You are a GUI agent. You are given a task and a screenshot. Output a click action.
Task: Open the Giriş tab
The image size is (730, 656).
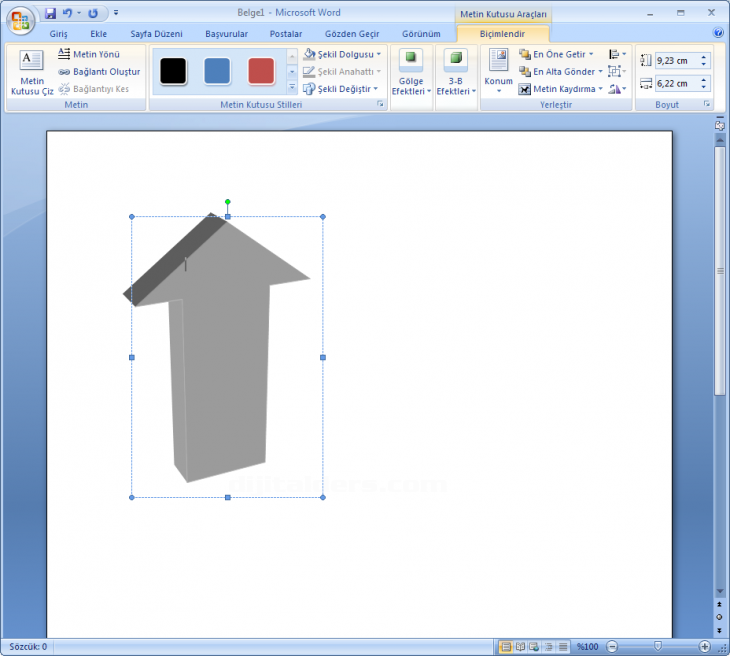coord(59,34)
